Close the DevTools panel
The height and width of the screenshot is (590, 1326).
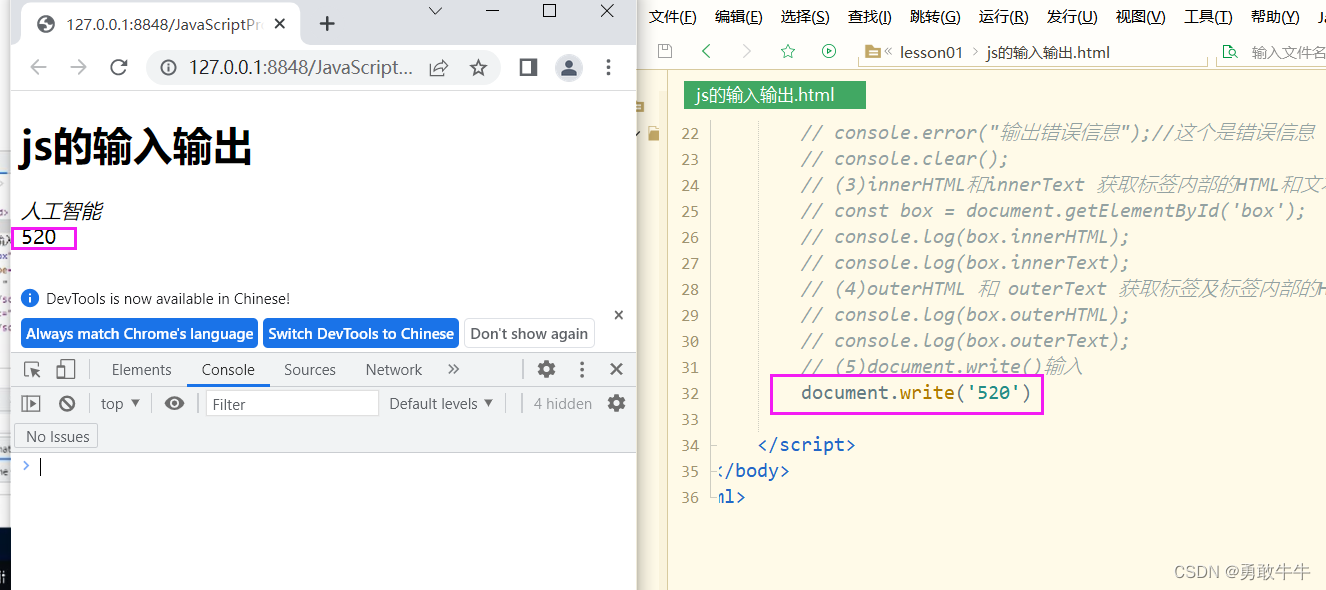616,369
